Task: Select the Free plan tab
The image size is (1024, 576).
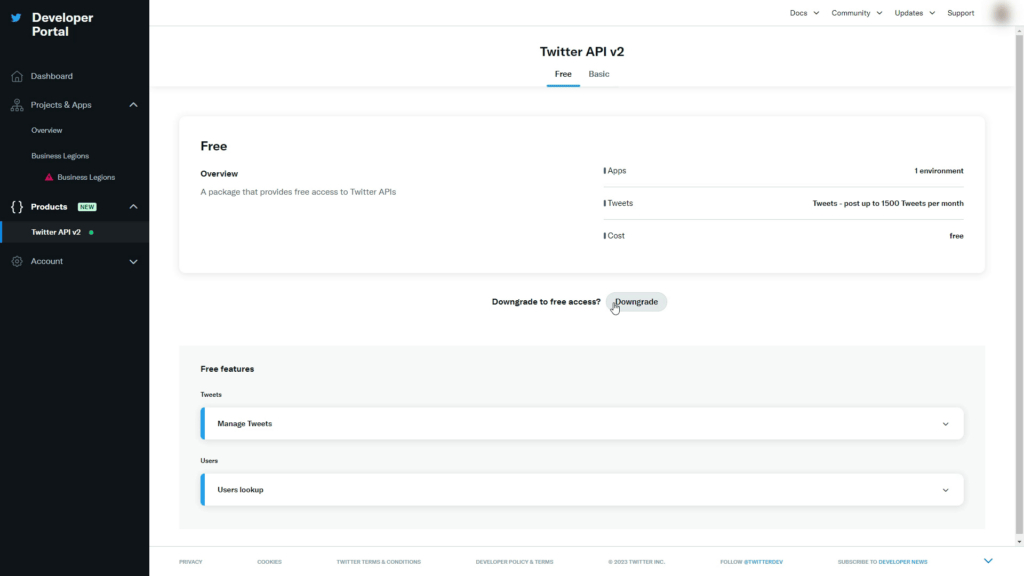Action: coord(563,74)
